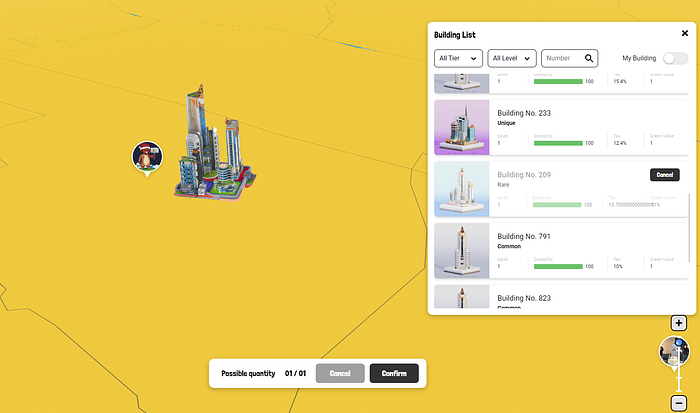Open the All Tier dropdown
Screen dimensions: 700x413
458,59
